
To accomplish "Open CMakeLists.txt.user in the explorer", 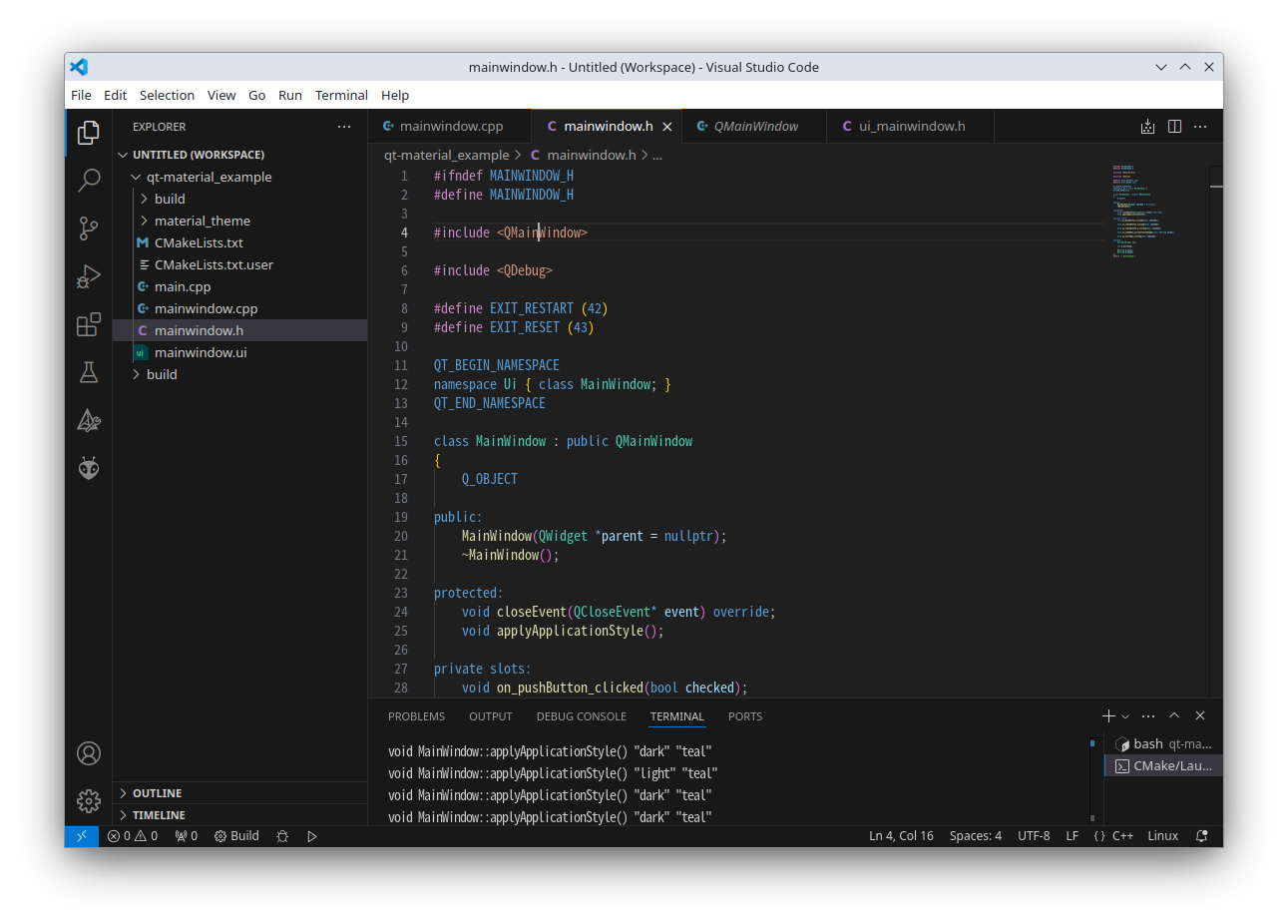I will click(x=240, y=264).
